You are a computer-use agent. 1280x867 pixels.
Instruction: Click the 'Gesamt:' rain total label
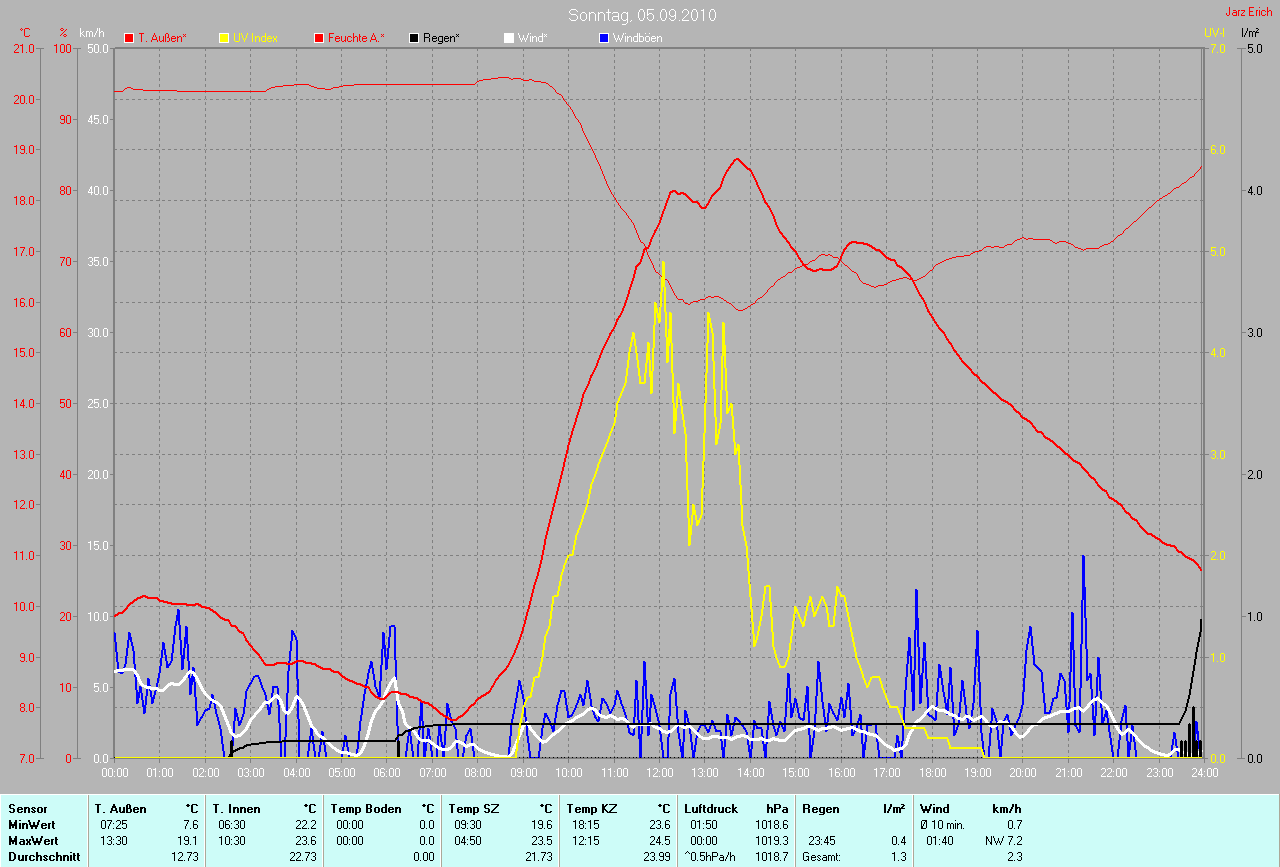822,857
